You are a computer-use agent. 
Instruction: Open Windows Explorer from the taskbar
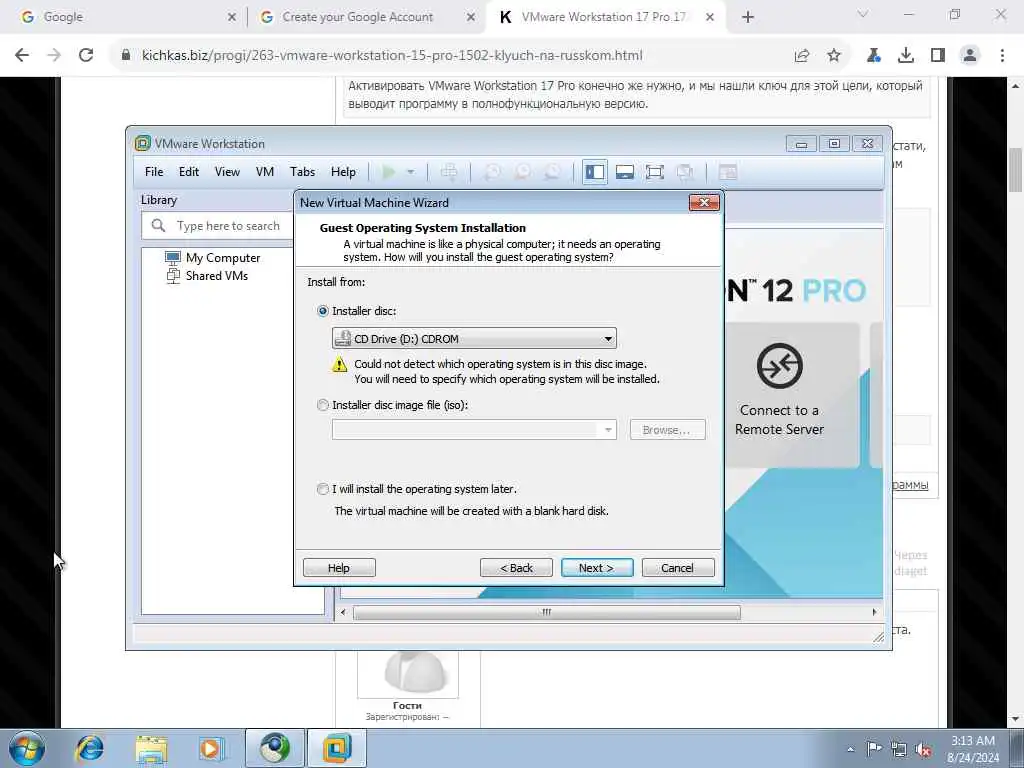152,748
